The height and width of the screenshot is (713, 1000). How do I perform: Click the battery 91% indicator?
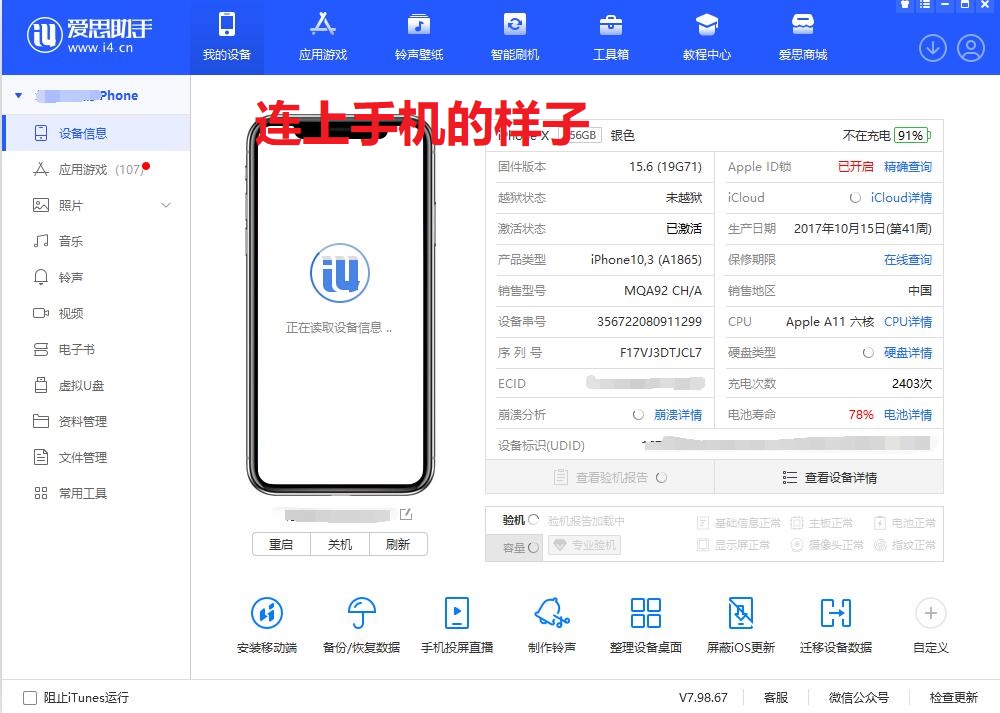pos(912,135)
